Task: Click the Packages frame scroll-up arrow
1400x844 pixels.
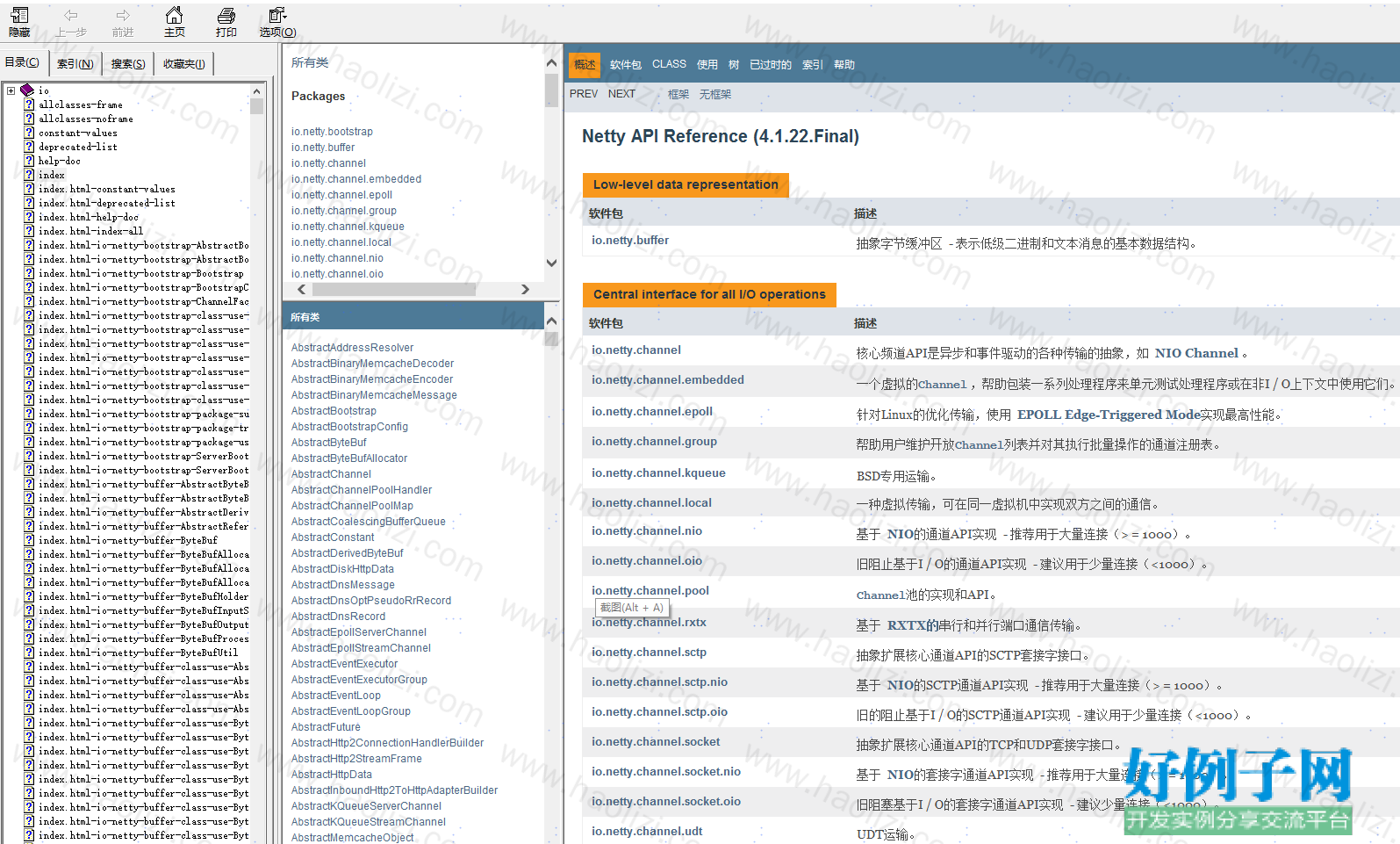Action: point(551,62)
